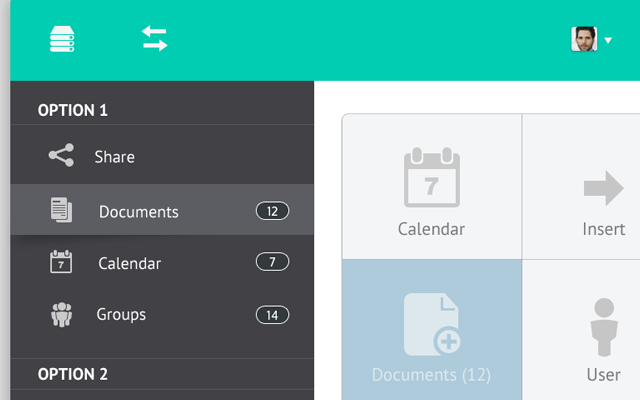640x400 pixels.
Task: Open the Calendar tile in the grid
Action: coord(431,188)
